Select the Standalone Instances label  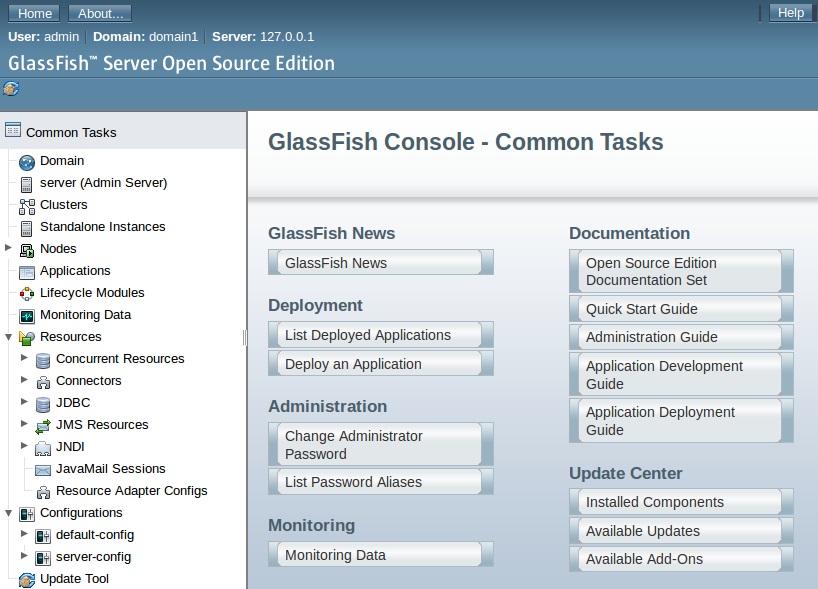103,226
